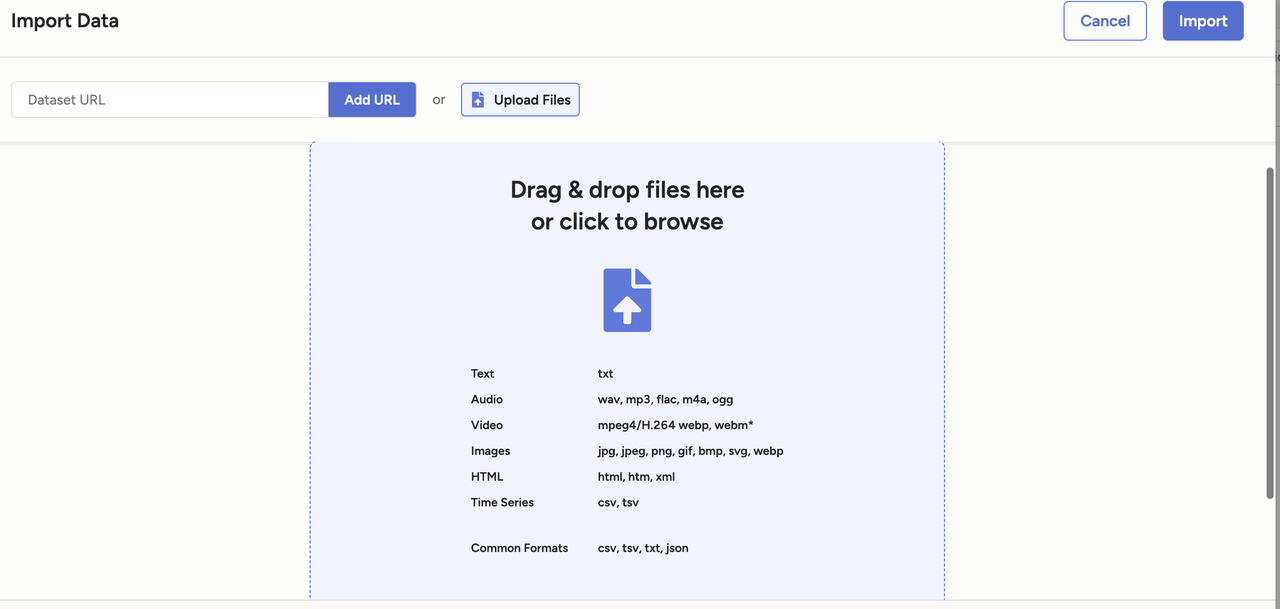Select the 'Audio' format label
Viewport: 1280px width, 609px height.
(x=487, y=400)
